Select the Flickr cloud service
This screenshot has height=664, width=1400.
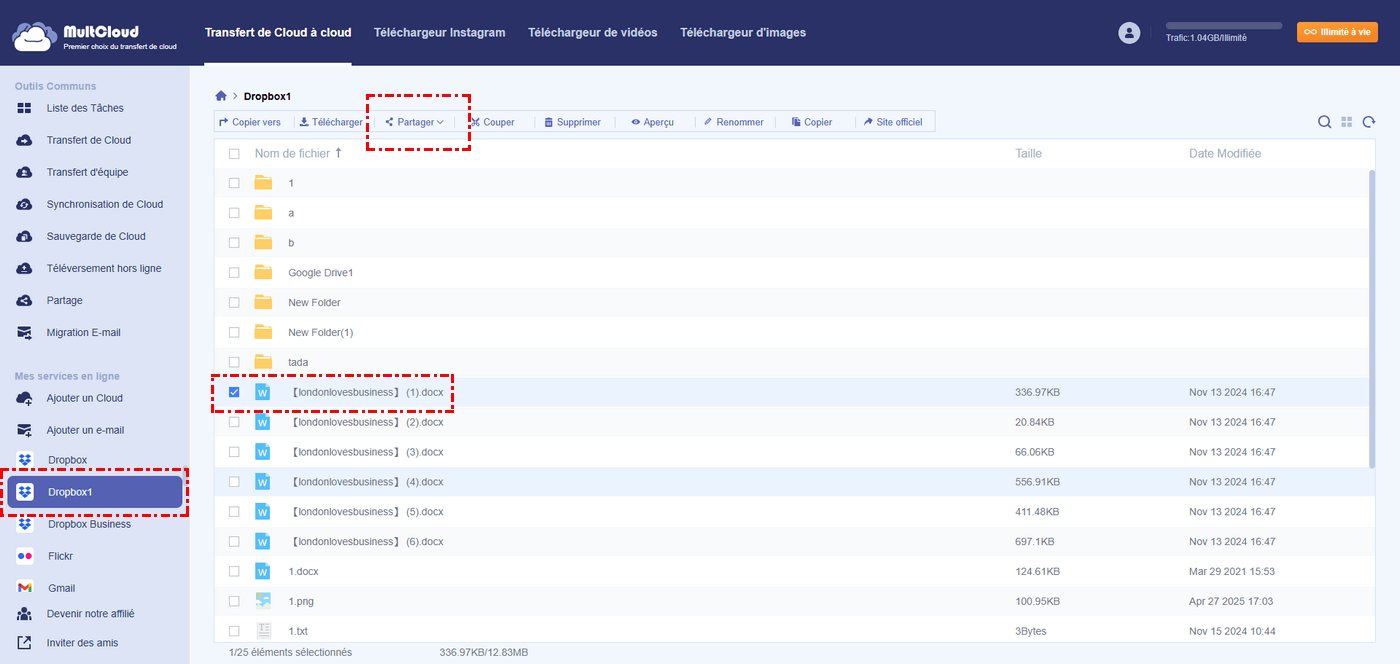coord(60,556)
